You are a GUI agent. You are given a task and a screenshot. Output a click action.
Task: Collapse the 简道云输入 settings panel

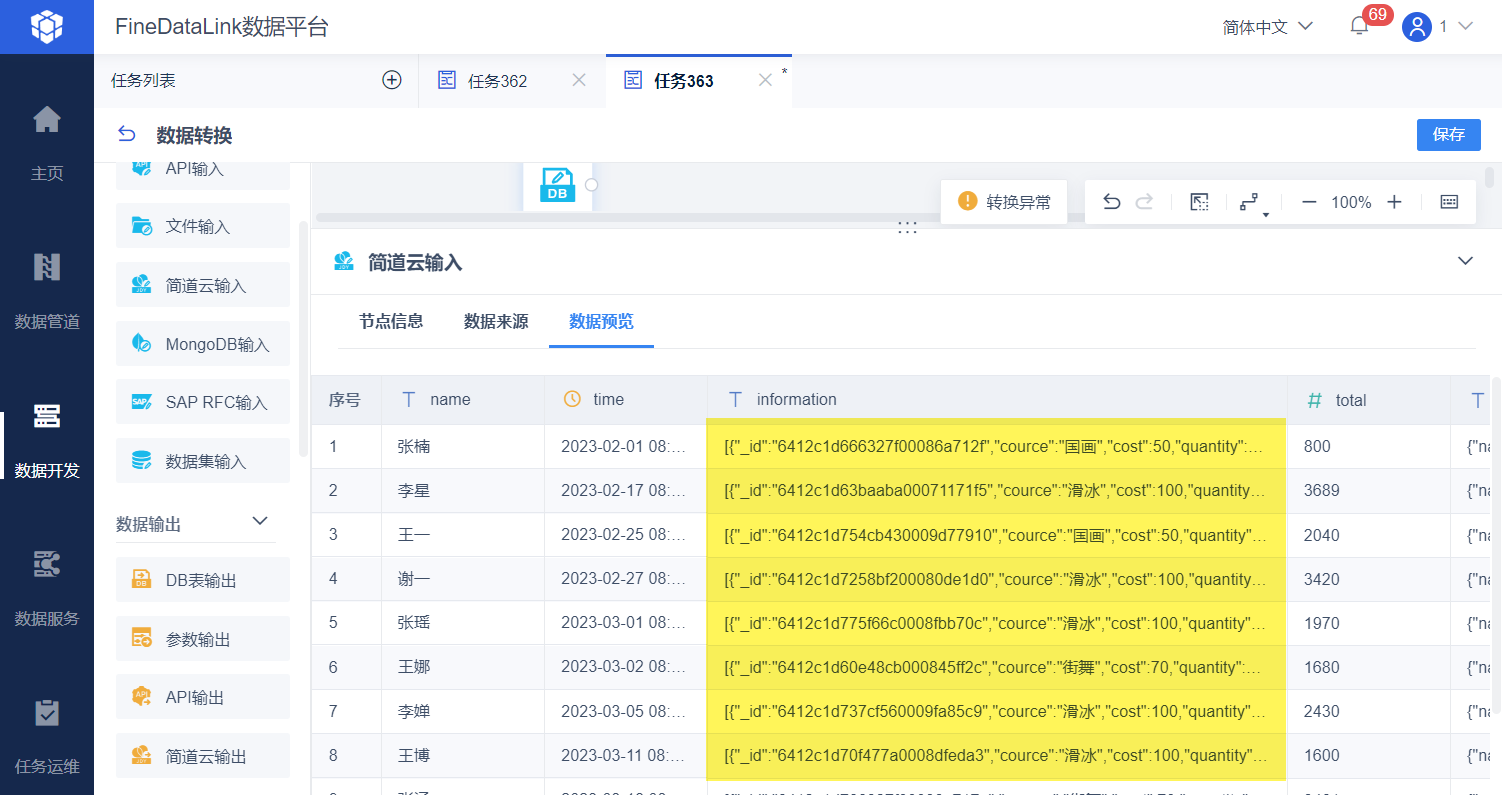[x=1465, y=261]
